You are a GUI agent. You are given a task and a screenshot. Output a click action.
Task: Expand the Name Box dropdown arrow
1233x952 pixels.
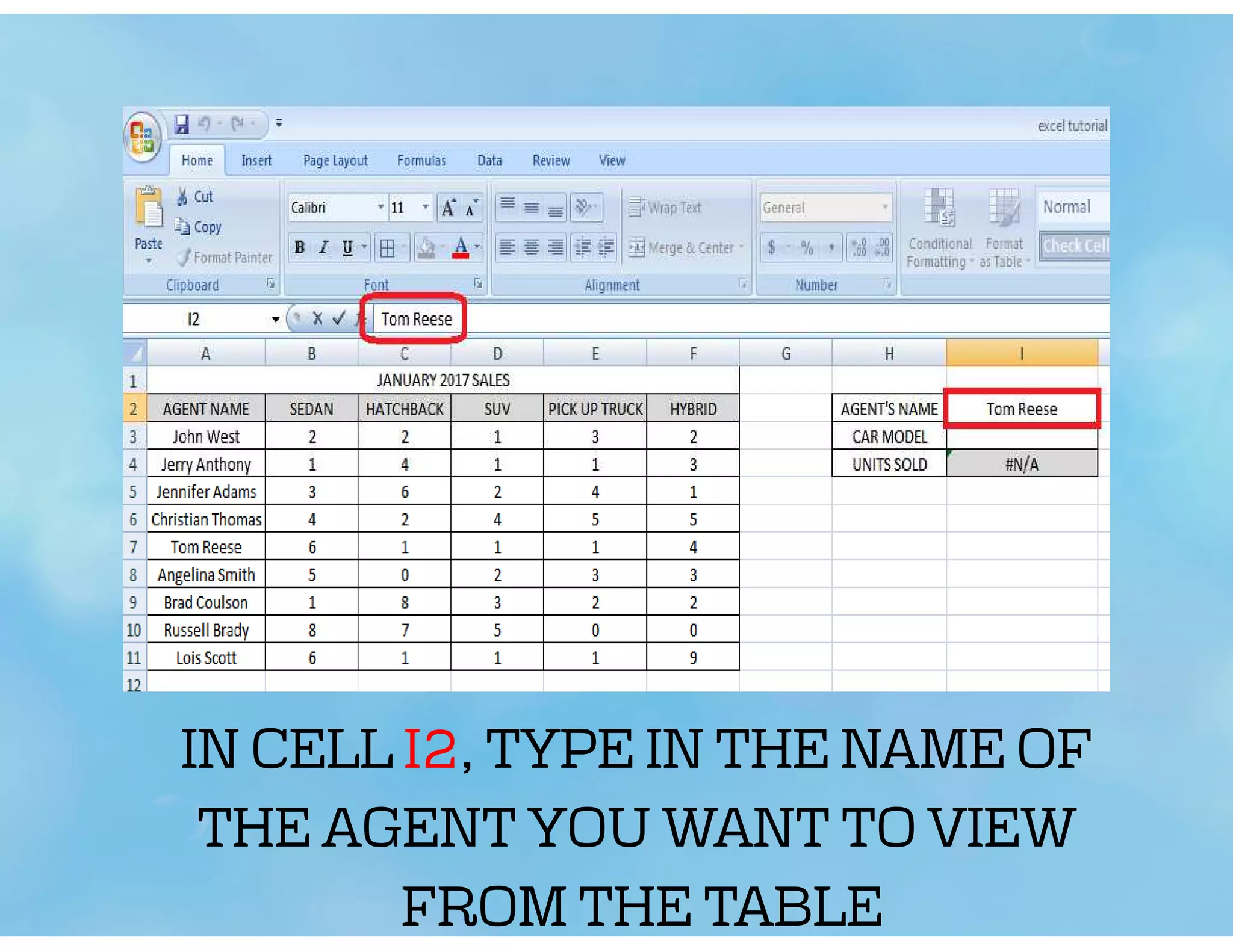point(275,319)
